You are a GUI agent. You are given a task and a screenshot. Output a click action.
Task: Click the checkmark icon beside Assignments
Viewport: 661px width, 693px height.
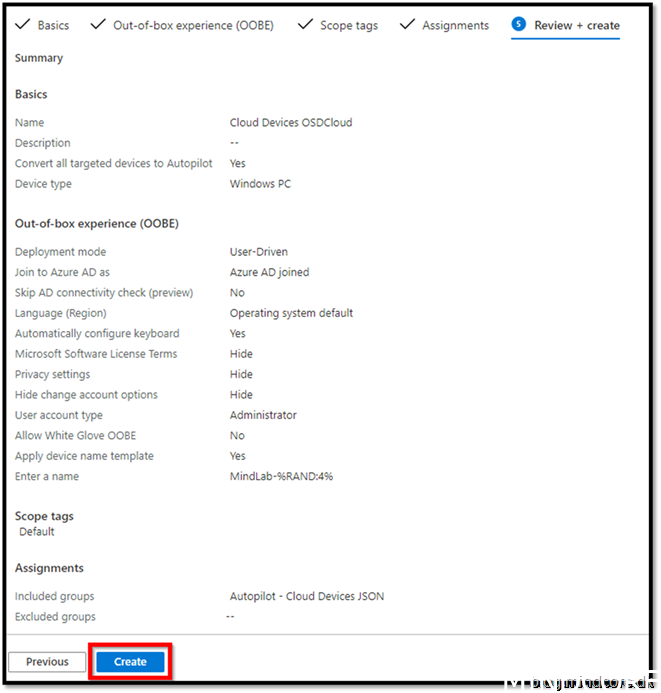click(x=407, y=24)
